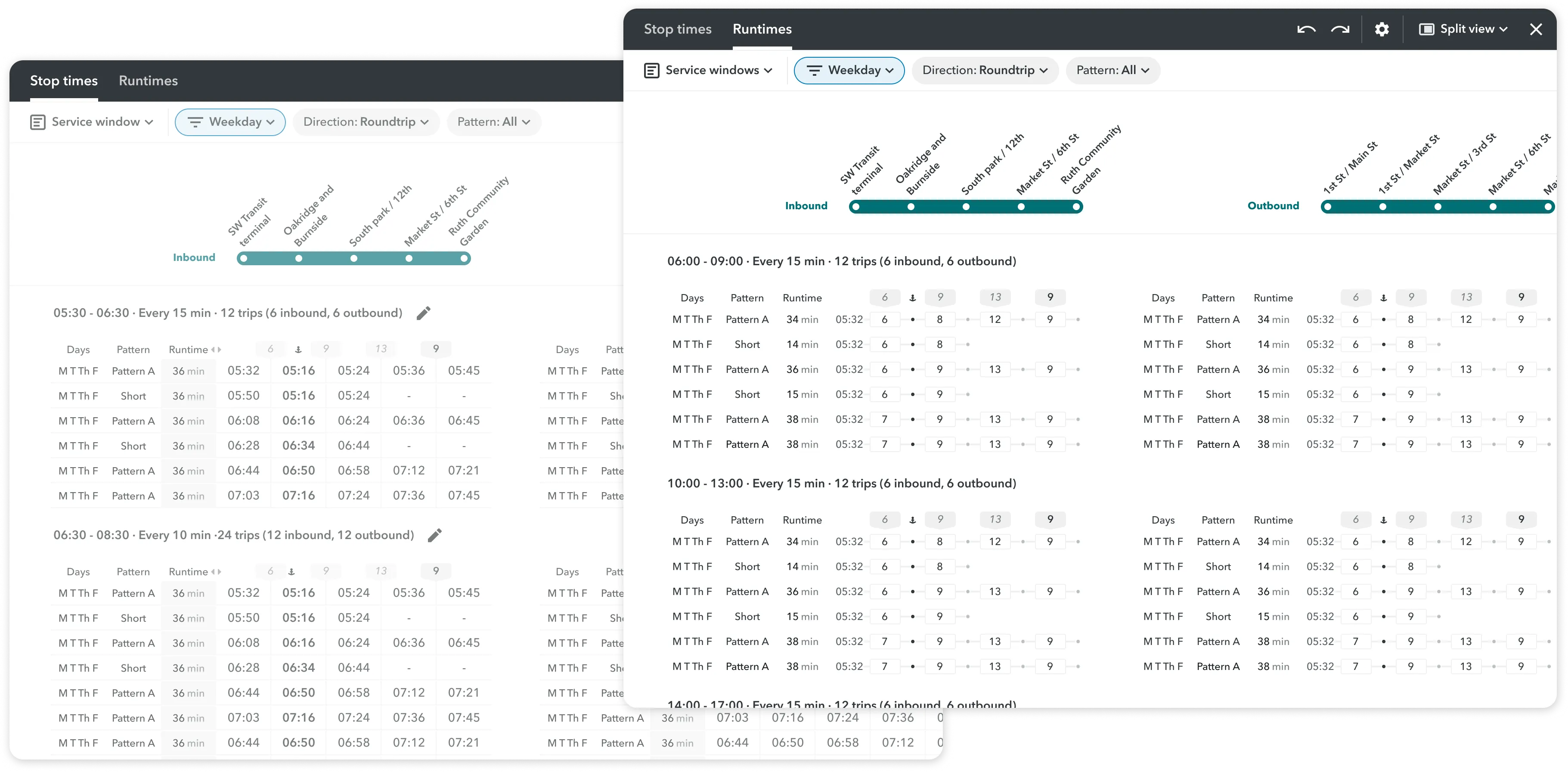Click South park / 12th stop dot in back window

point(353,258)
